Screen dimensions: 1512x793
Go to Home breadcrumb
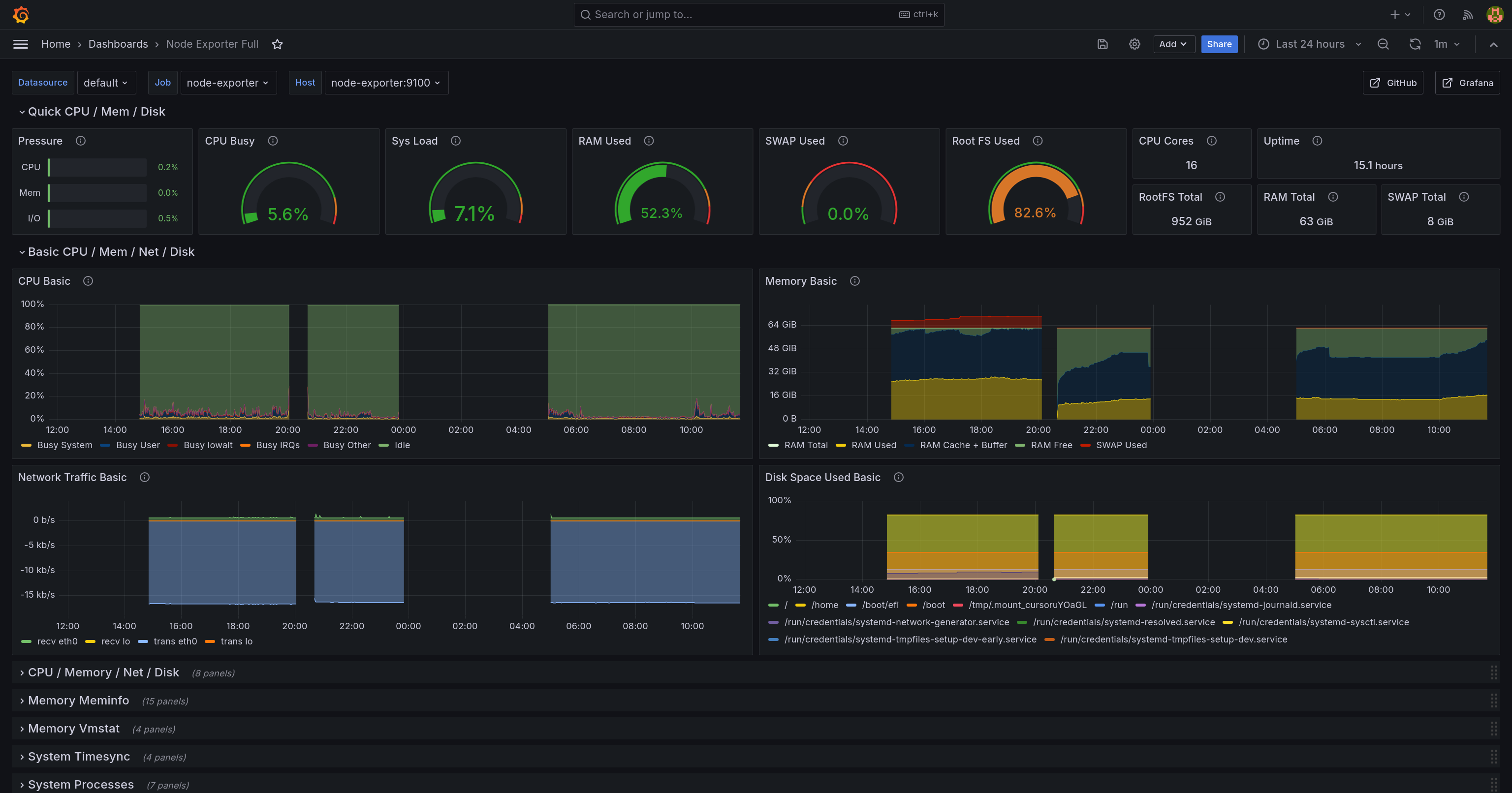point(56,44)
